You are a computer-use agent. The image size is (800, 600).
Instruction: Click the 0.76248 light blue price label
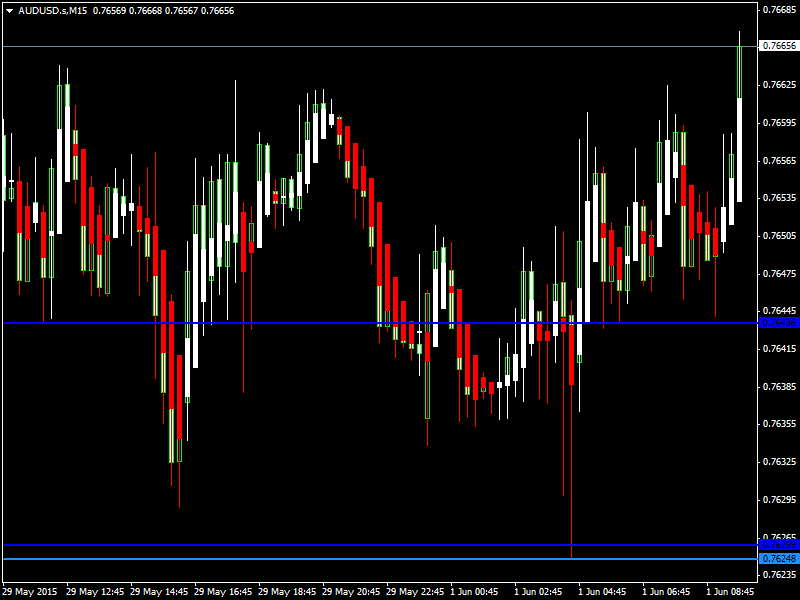(779, 558)
